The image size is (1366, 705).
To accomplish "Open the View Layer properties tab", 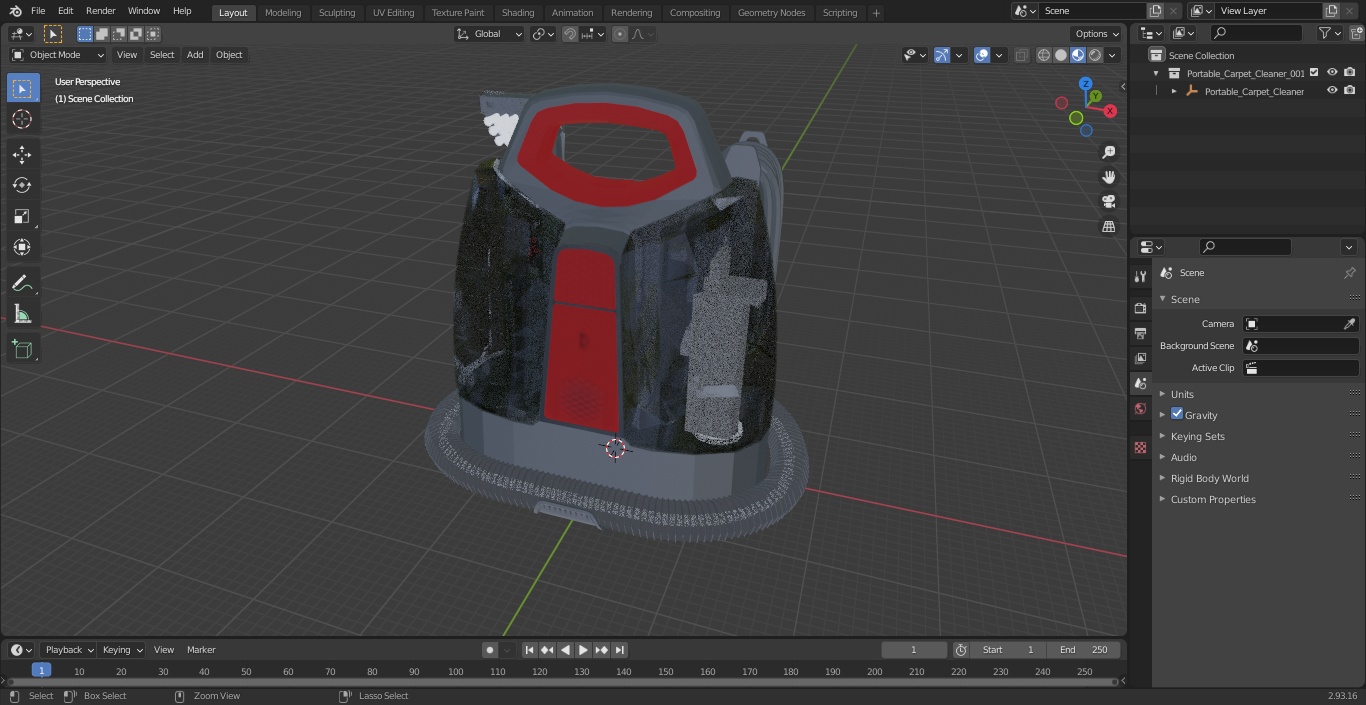I will (1140, 358).
